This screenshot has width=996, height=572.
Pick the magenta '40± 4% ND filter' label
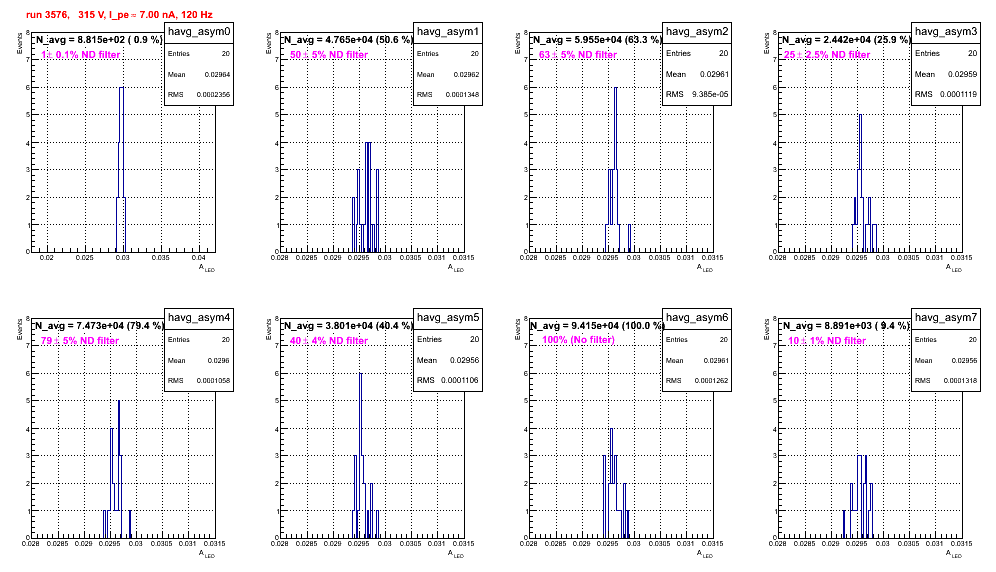(x=329, y=341)
